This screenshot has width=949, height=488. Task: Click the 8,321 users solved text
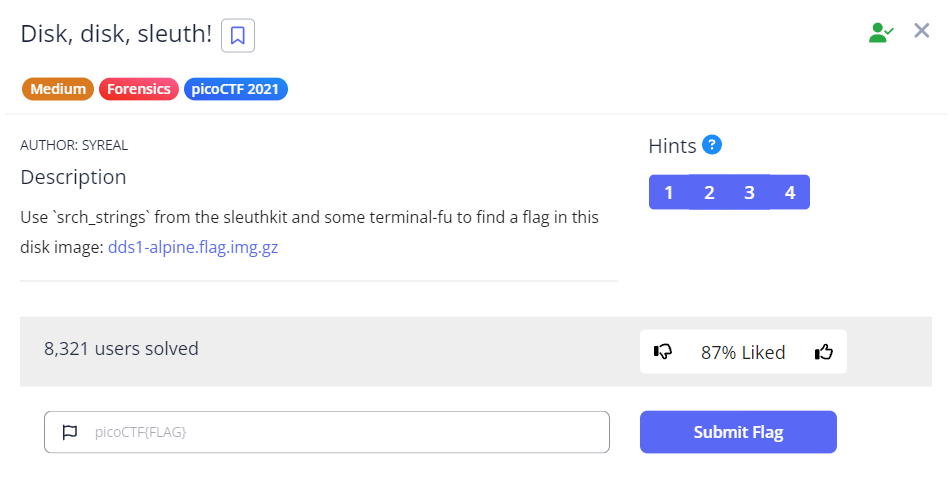tap(121, 349)
